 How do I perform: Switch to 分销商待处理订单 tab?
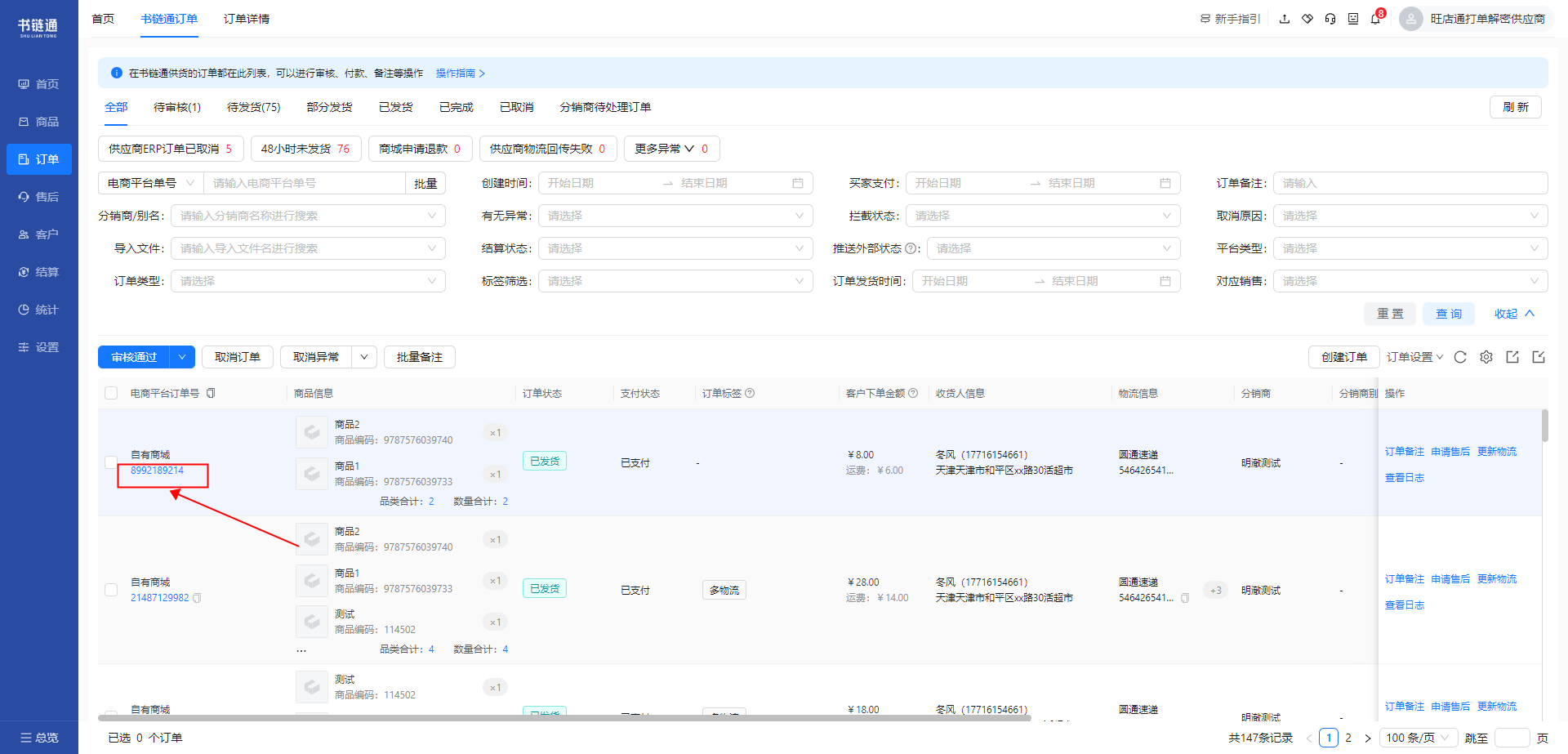point(605,107)
